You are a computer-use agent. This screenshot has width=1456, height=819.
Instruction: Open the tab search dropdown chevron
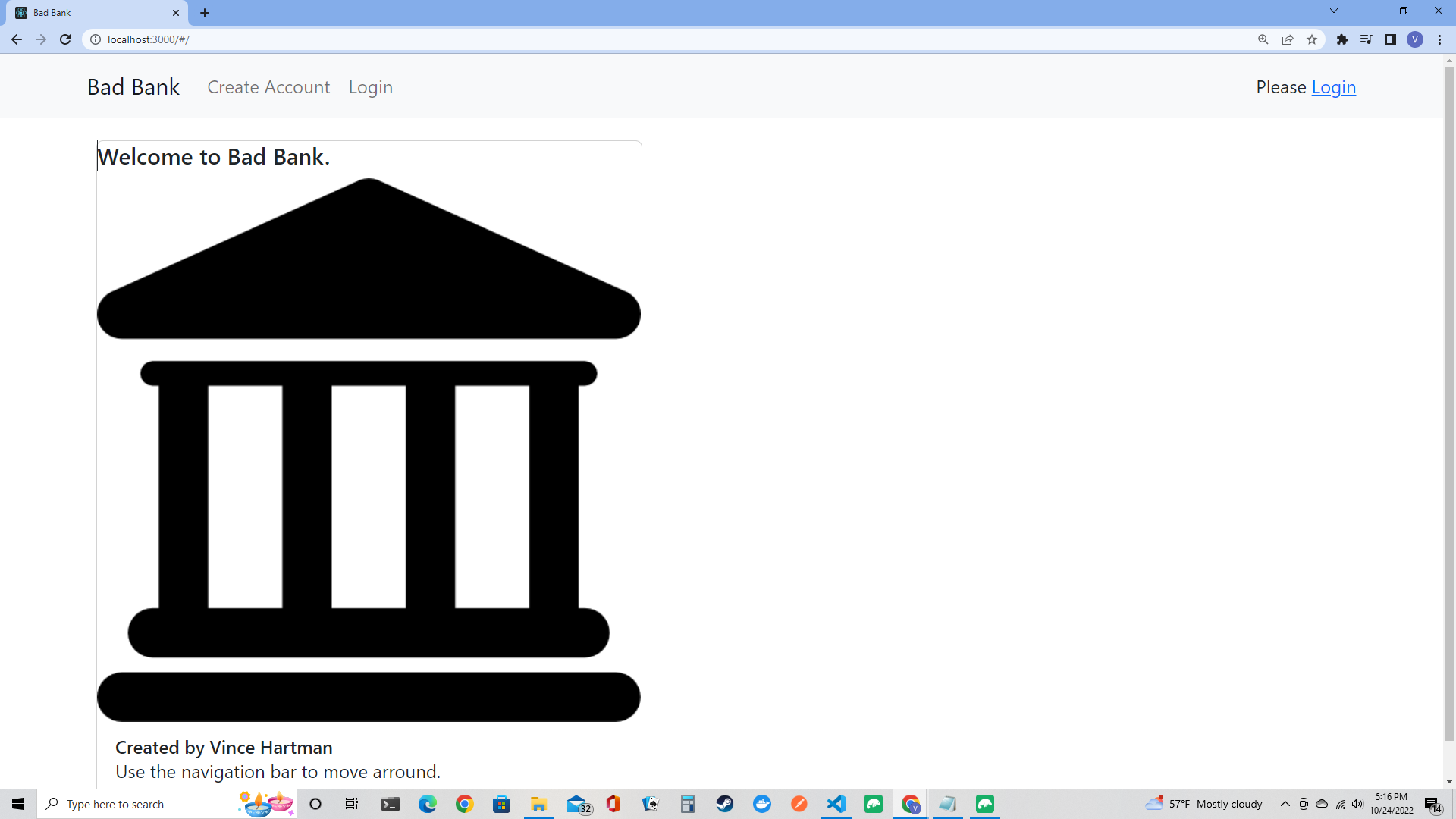click(x=1333, y=11)
